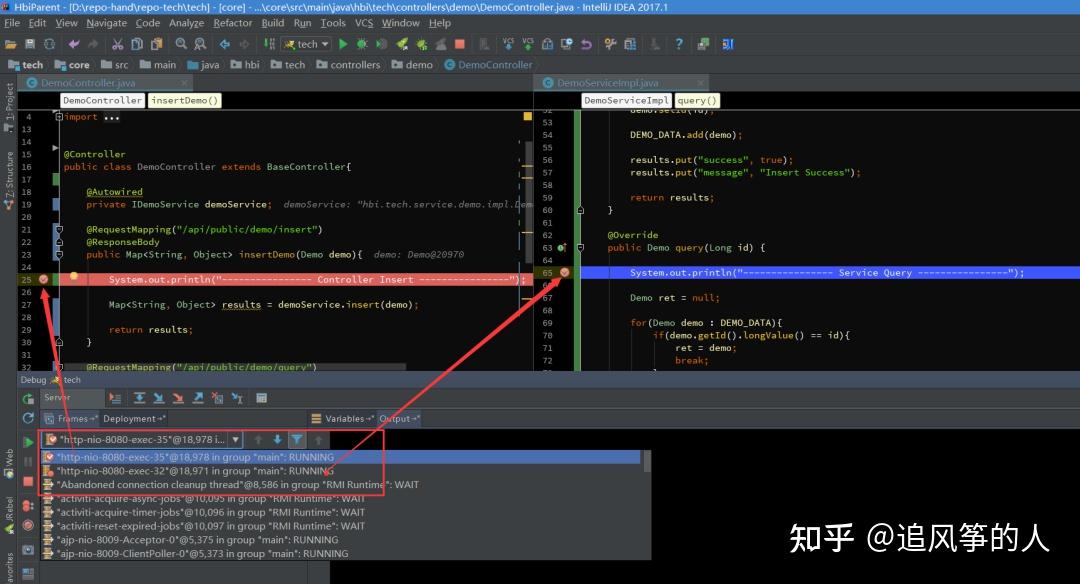The width and height of the screenshot is (1080, 584).
Task: Click the Evaluate Expression calculator icon
Action: click(x=261, y=398)
